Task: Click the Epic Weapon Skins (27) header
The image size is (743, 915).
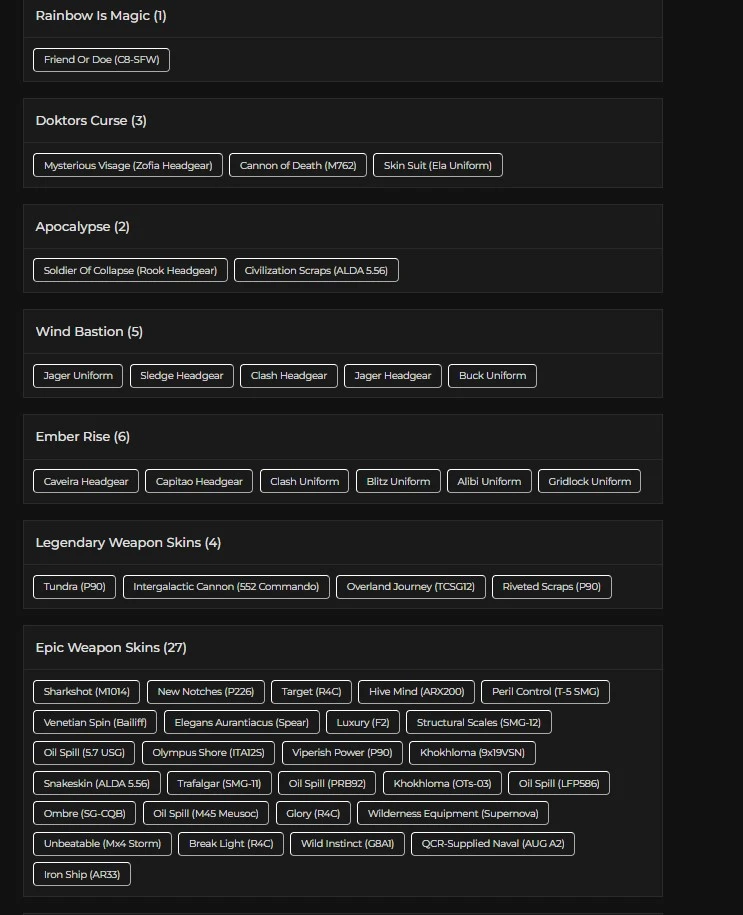Action: (x=111, y=648)
